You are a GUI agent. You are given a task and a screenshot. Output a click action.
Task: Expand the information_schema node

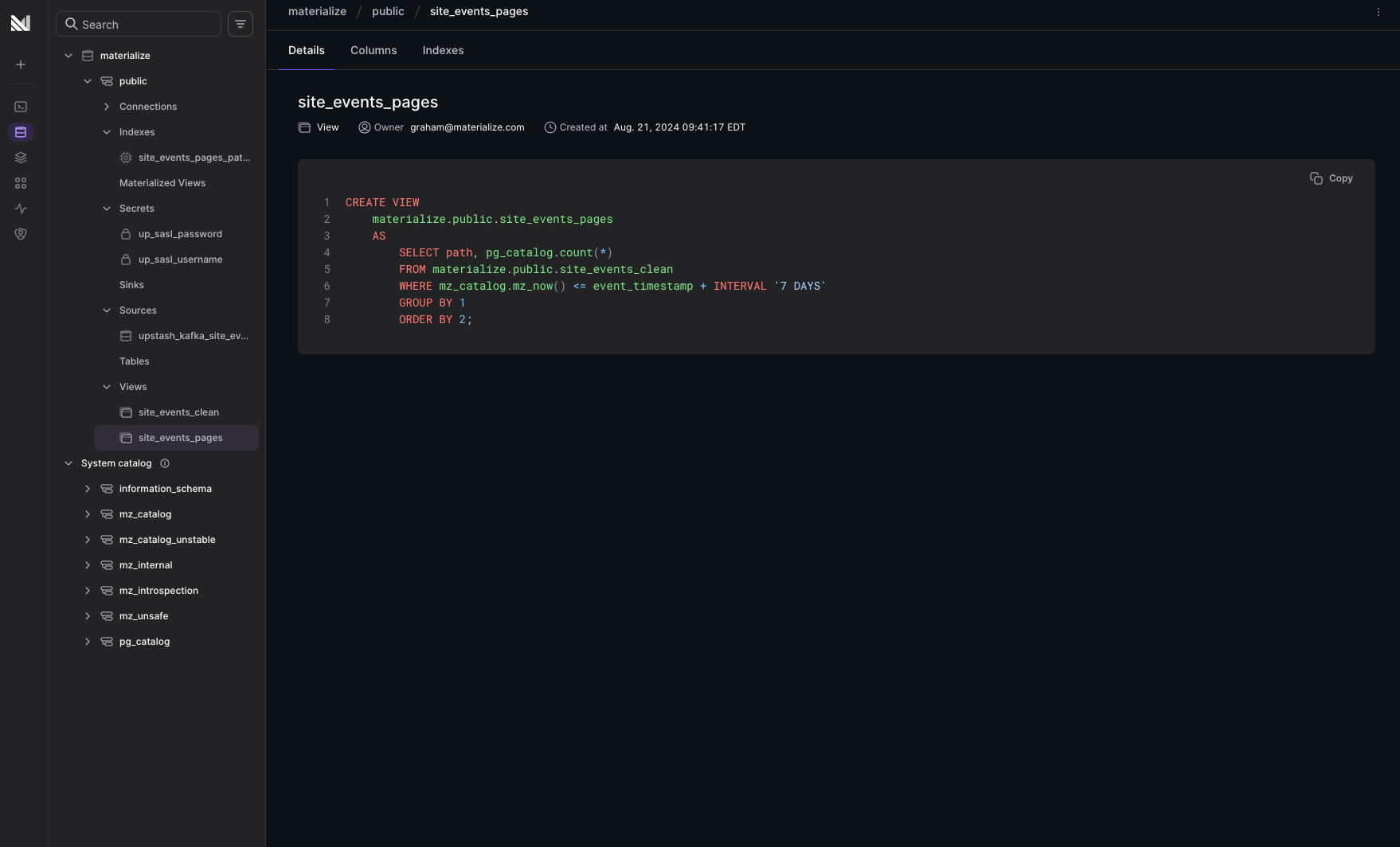[88, 489]
